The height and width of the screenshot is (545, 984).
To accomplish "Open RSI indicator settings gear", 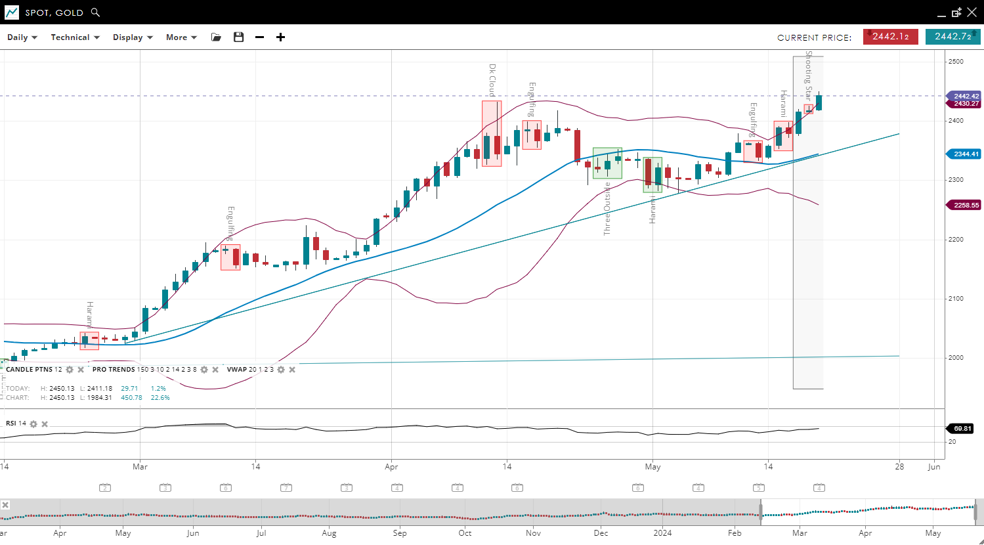I will click(x=33, y=424).
